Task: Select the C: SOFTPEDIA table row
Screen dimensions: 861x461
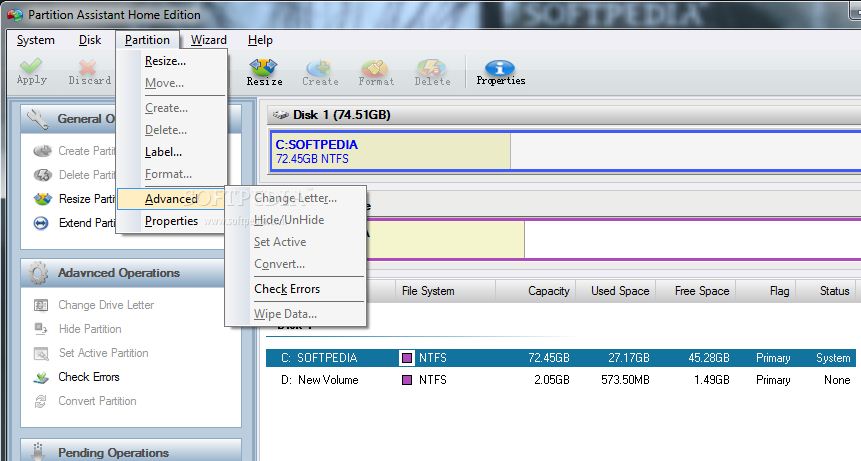Action: [561, 358]
